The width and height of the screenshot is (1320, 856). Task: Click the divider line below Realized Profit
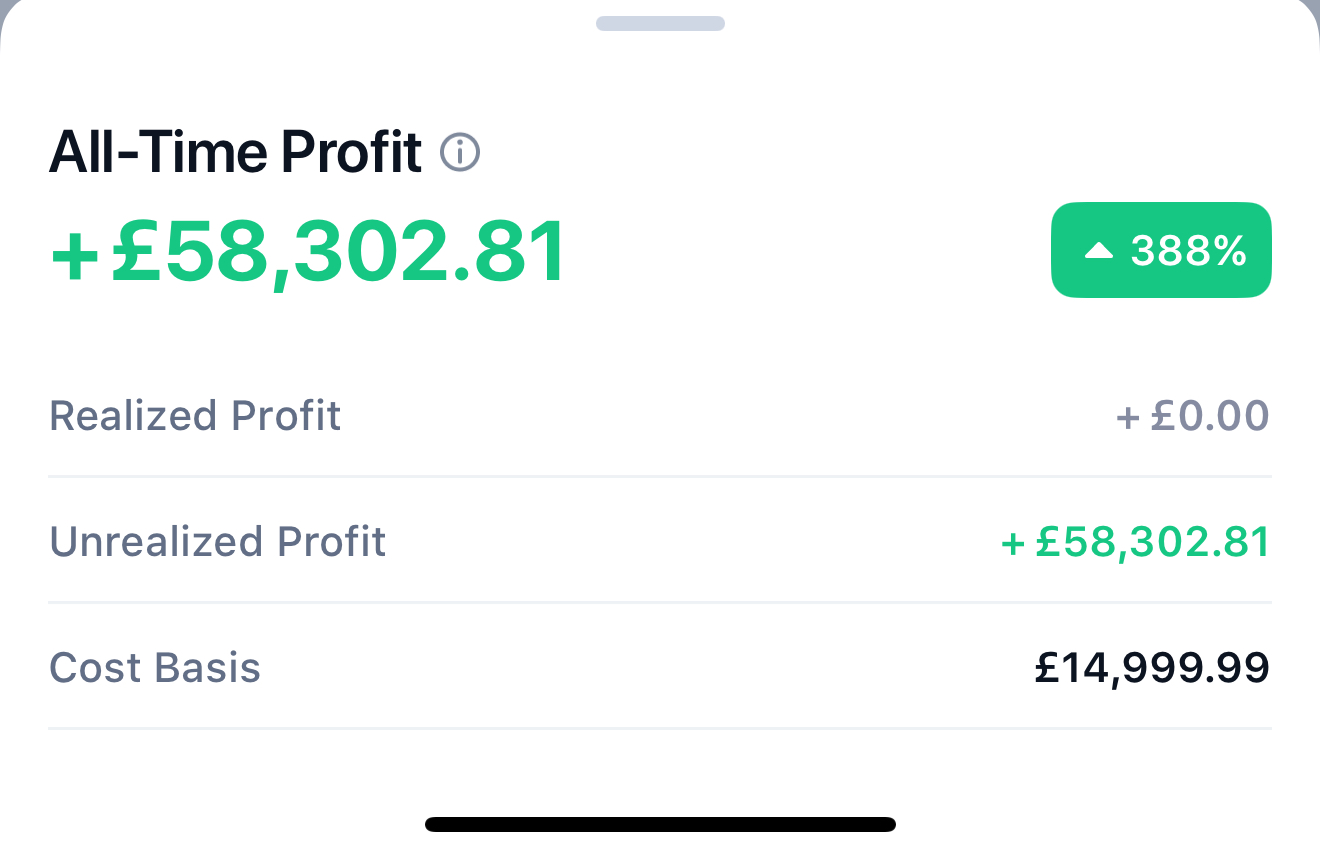coord(660,477)
